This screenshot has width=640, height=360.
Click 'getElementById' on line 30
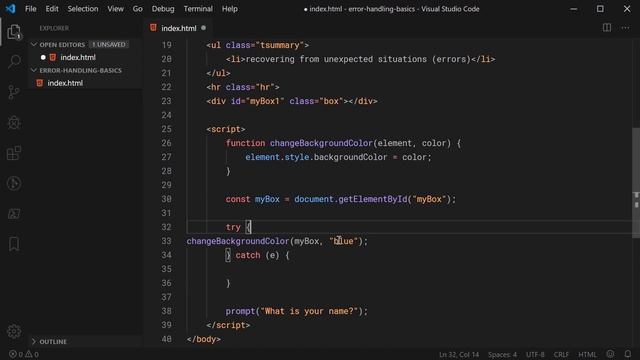click(373, 199)
